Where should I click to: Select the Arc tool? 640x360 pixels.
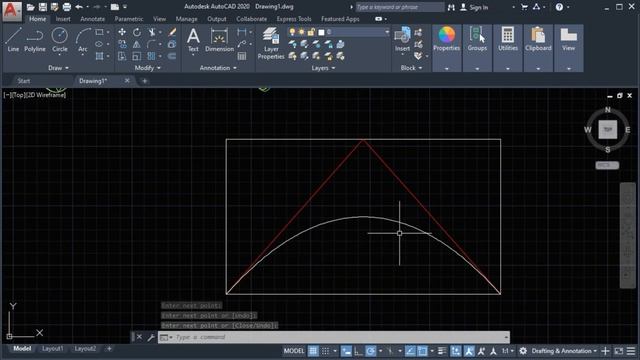[x=83, y=40]
